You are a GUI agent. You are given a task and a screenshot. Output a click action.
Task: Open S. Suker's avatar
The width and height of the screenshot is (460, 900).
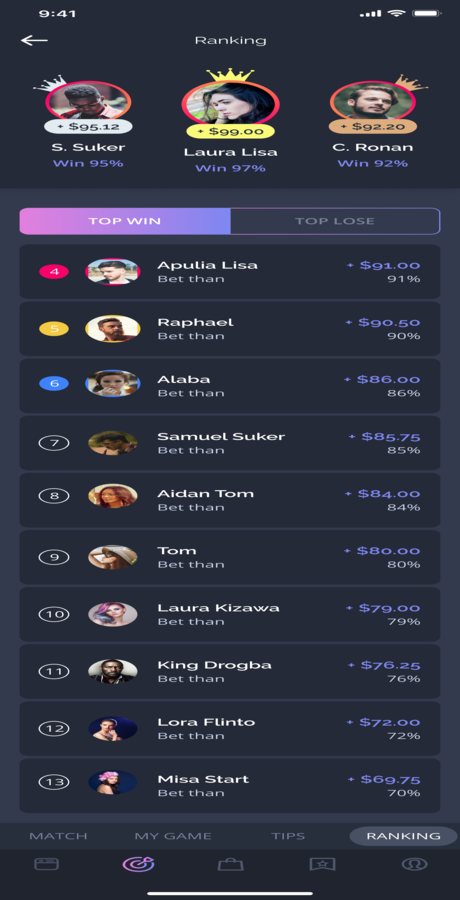(x=88, y=101)
